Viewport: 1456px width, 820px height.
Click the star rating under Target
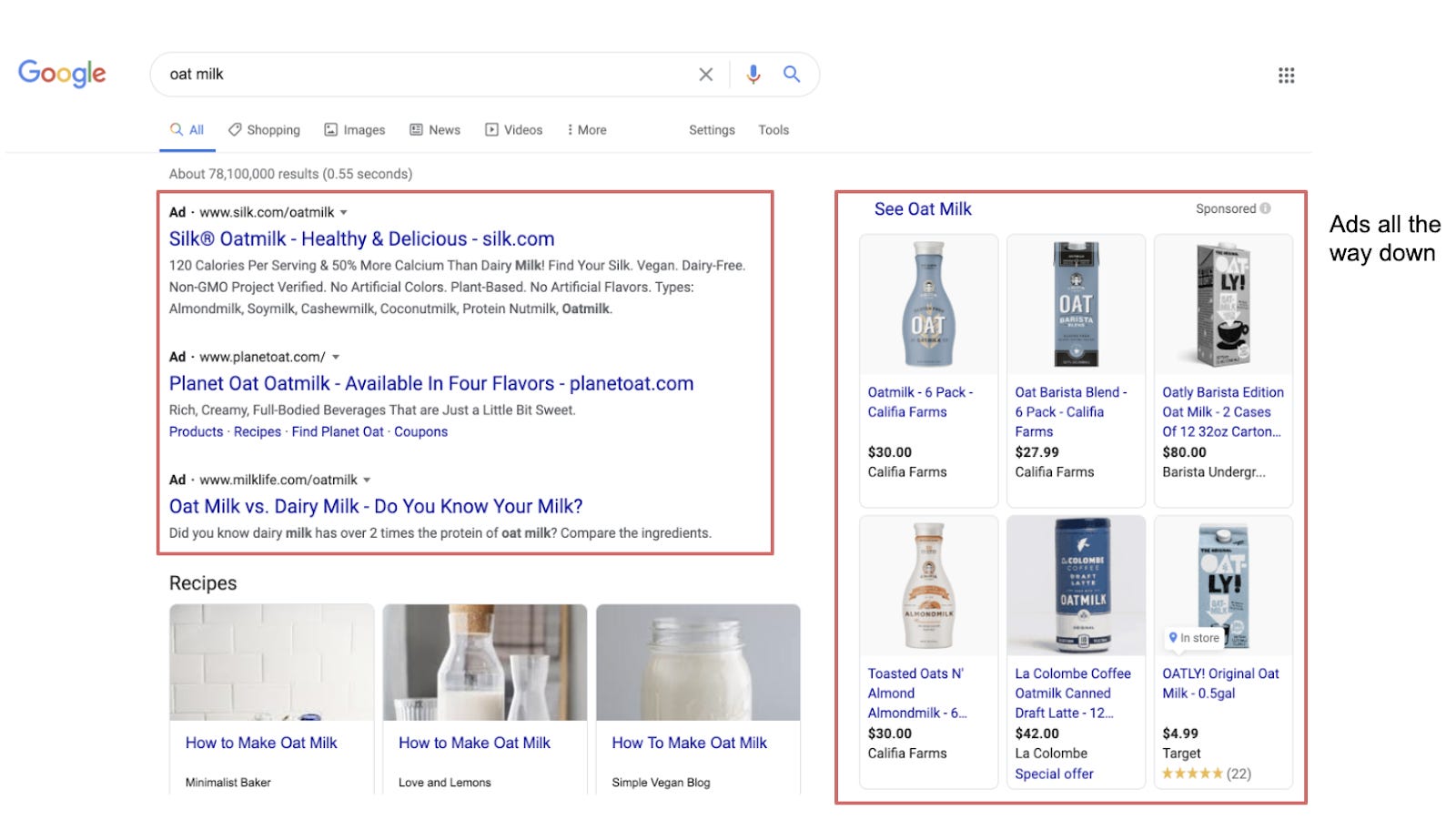(1192, 774)
